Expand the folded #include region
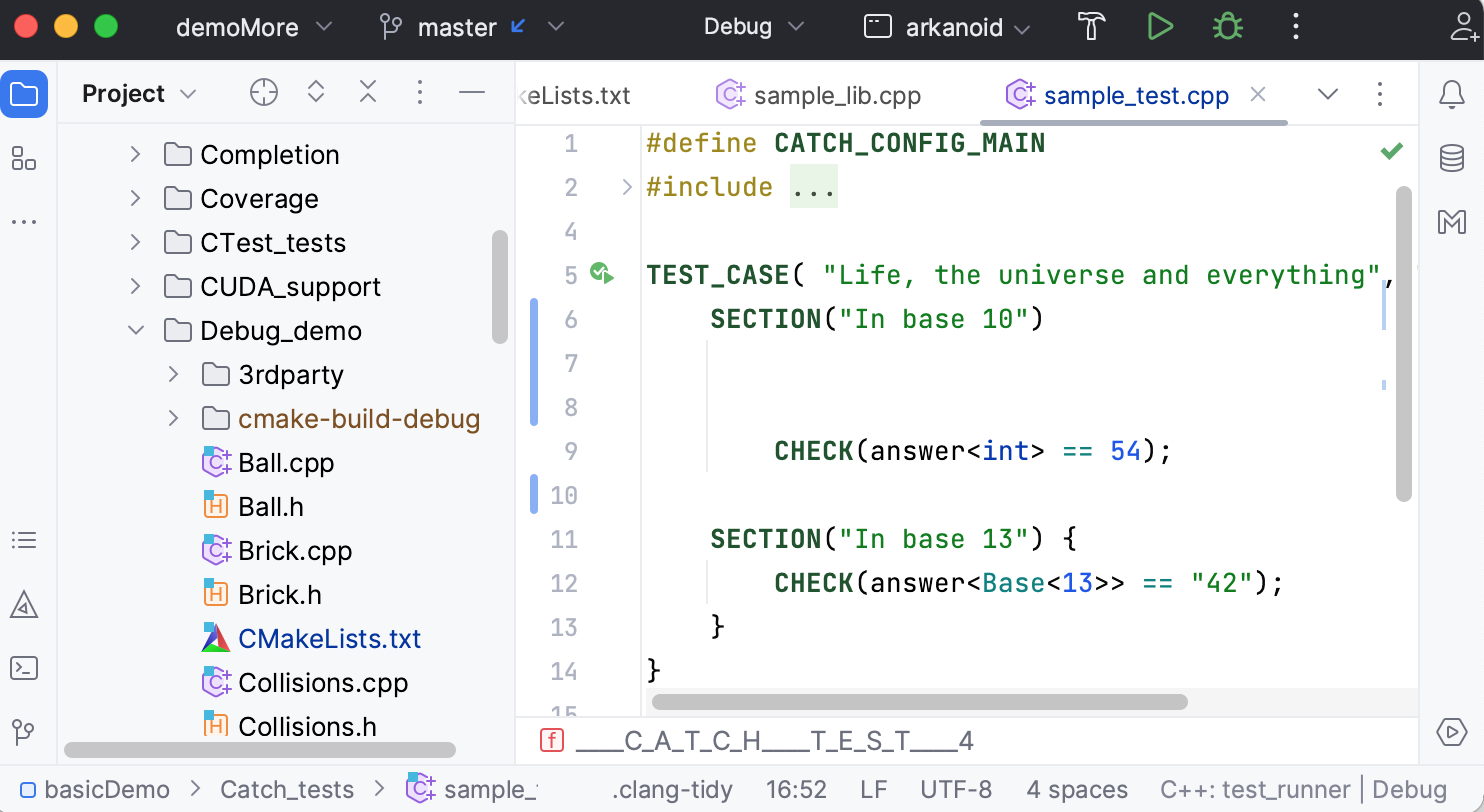The width and height of the screenshot is (1484, 812). tap(813, 187)
